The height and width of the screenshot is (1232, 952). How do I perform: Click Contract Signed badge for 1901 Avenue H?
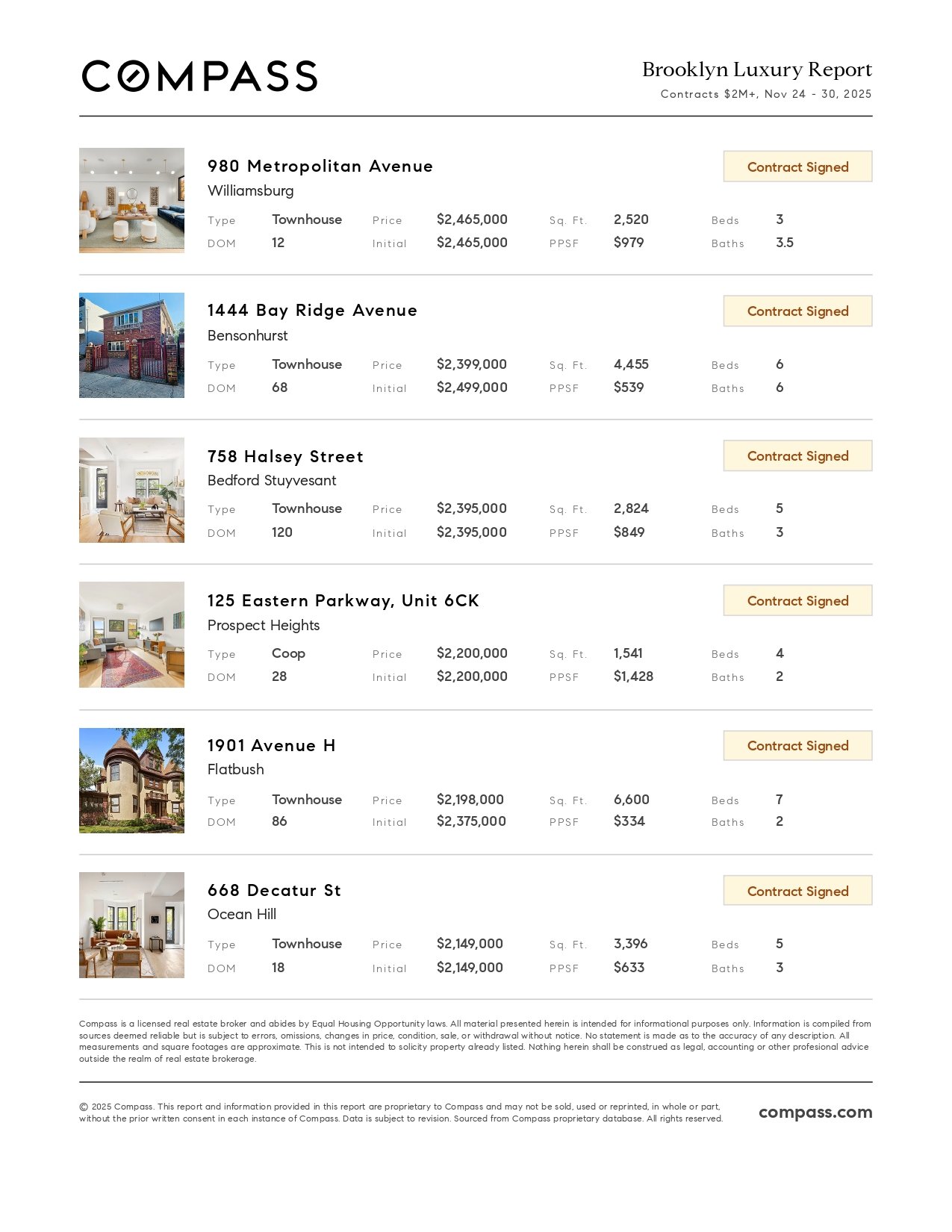[x=797, y=746]
